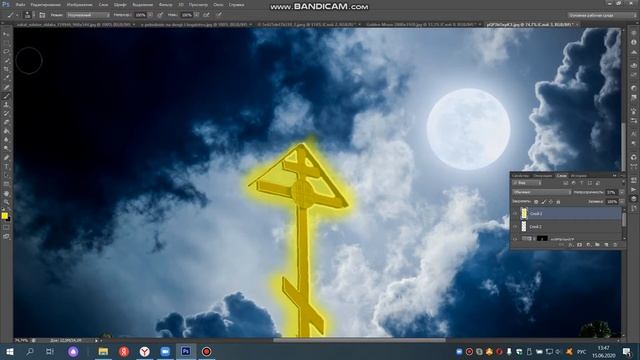Select the Blur tool
The height and width of the screenshot is (360, 640).
6,140
